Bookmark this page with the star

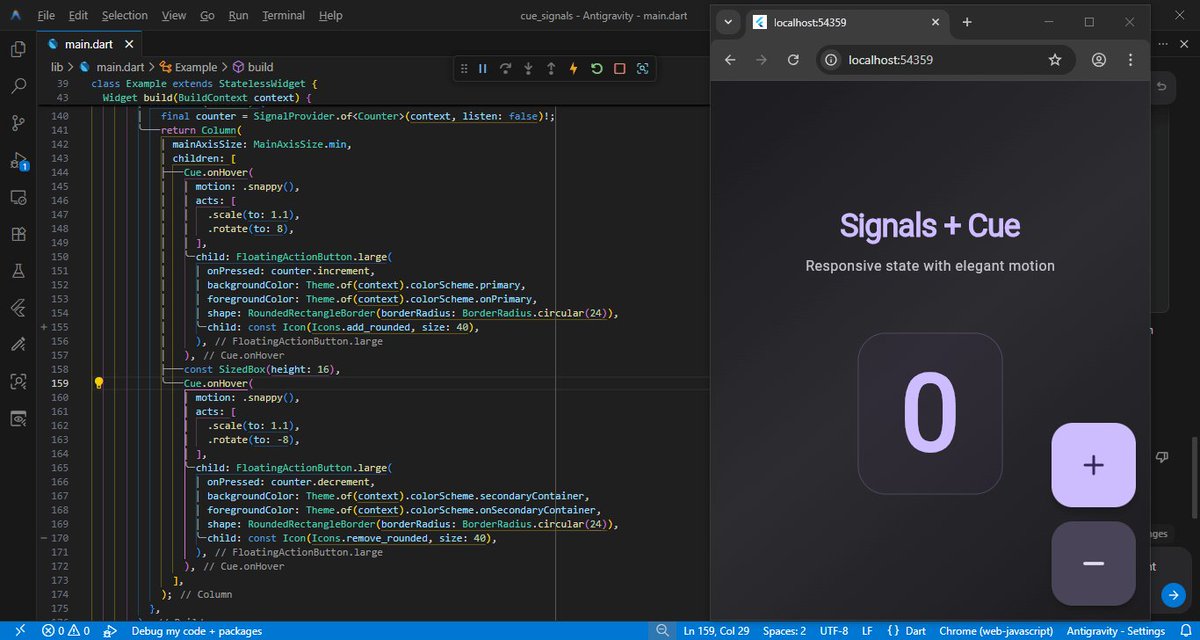pos(1054,60)
